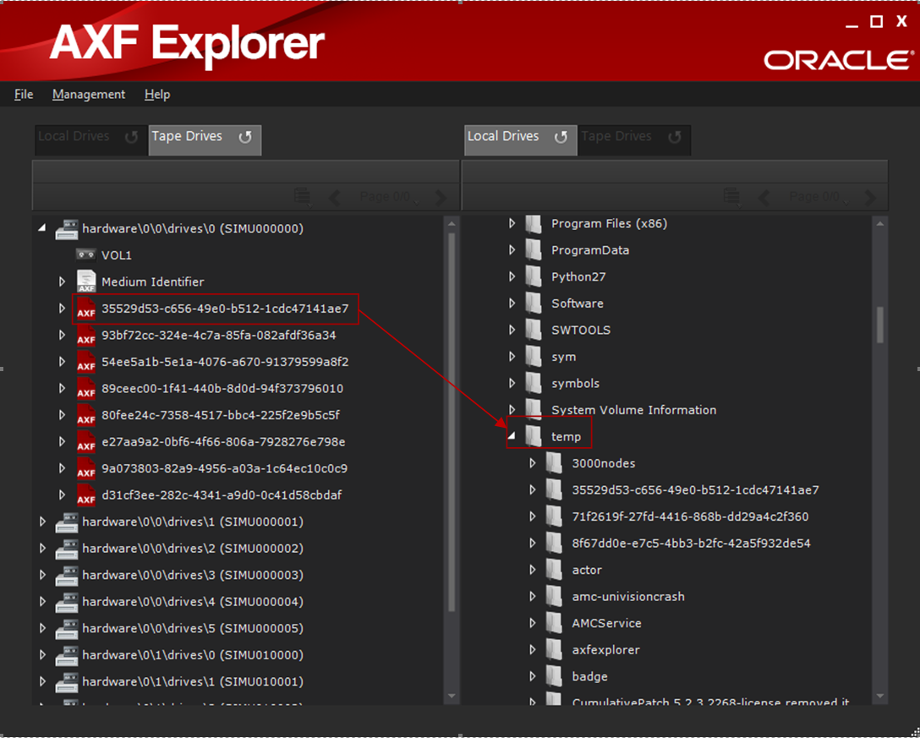The width and height of the screenshot is (920, 738).
Task: Go to previous page in left panel
Action: click(x=335, y=197)
